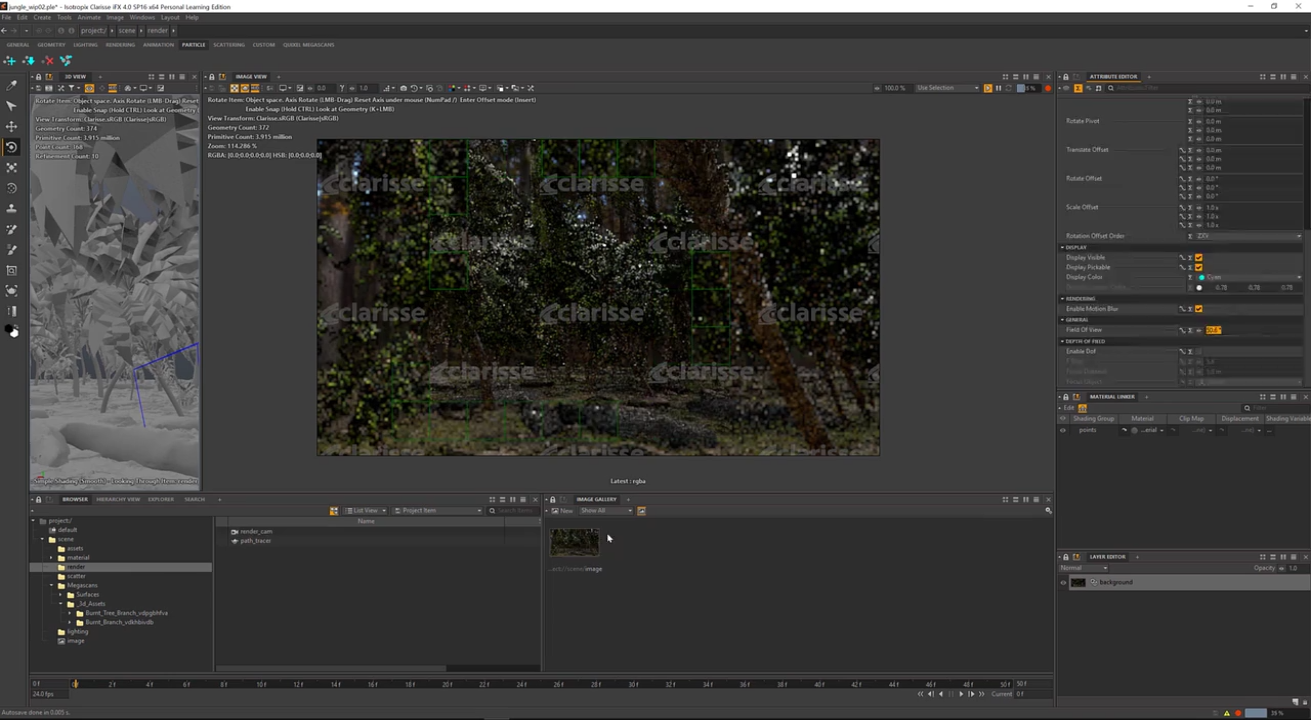
Task: Click the white color swatch below Display Color
Action: 1200,288
